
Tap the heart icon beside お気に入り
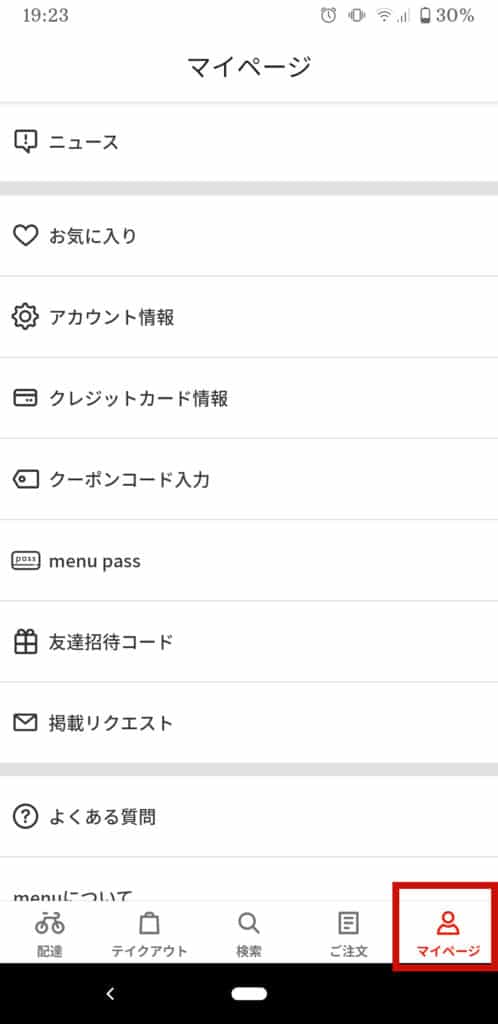25,236
